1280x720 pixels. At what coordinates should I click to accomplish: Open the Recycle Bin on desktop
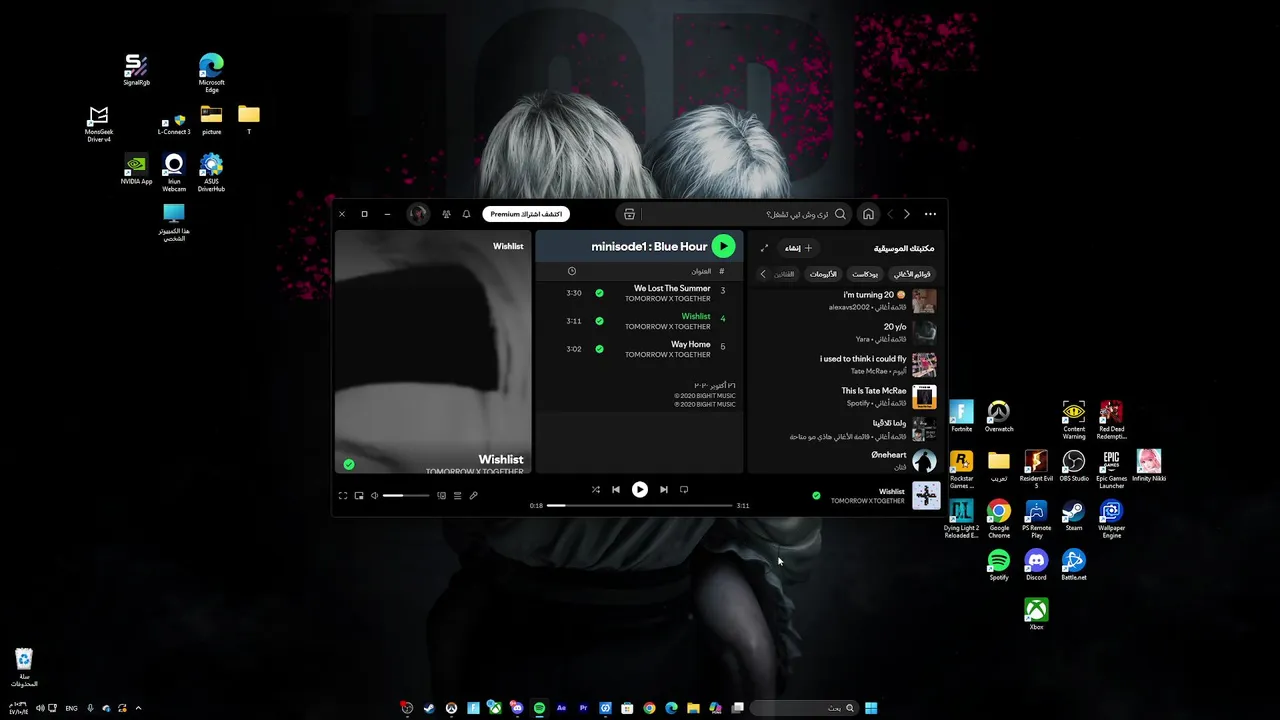(24, 667)
